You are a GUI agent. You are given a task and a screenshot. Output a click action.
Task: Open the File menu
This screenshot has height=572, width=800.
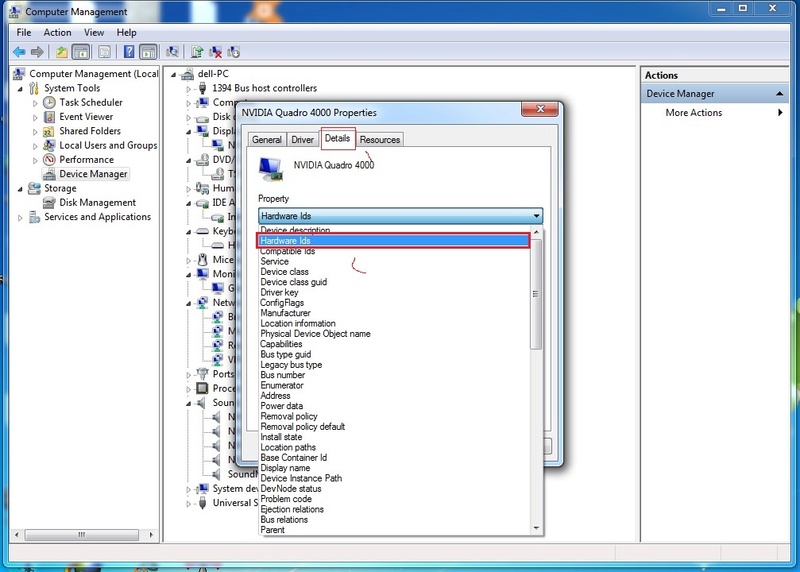(x=23, y=32)
